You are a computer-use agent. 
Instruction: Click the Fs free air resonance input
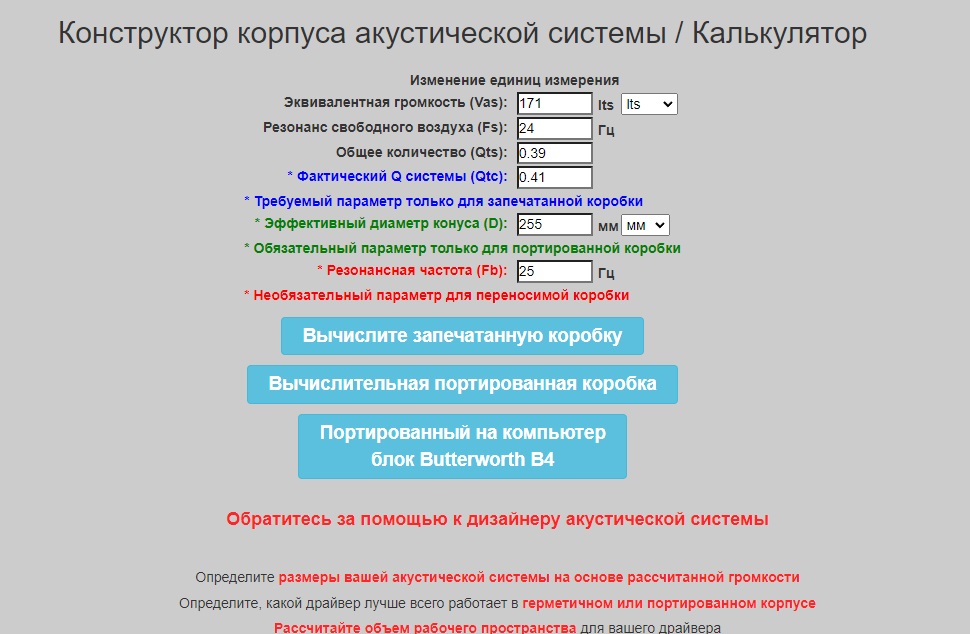(554, 128)
